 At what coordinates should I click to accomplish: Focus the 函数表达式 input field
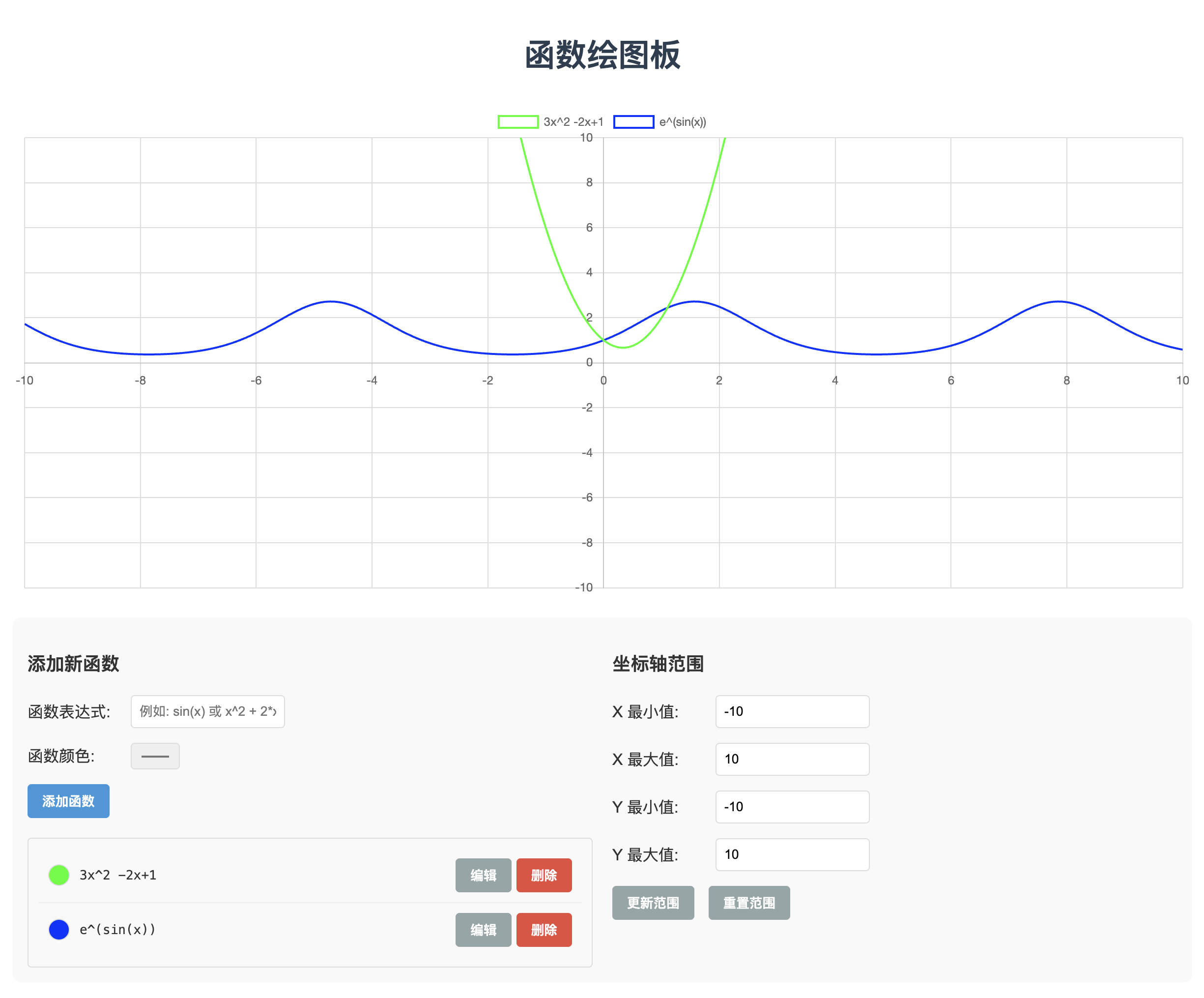pos(207,711)
